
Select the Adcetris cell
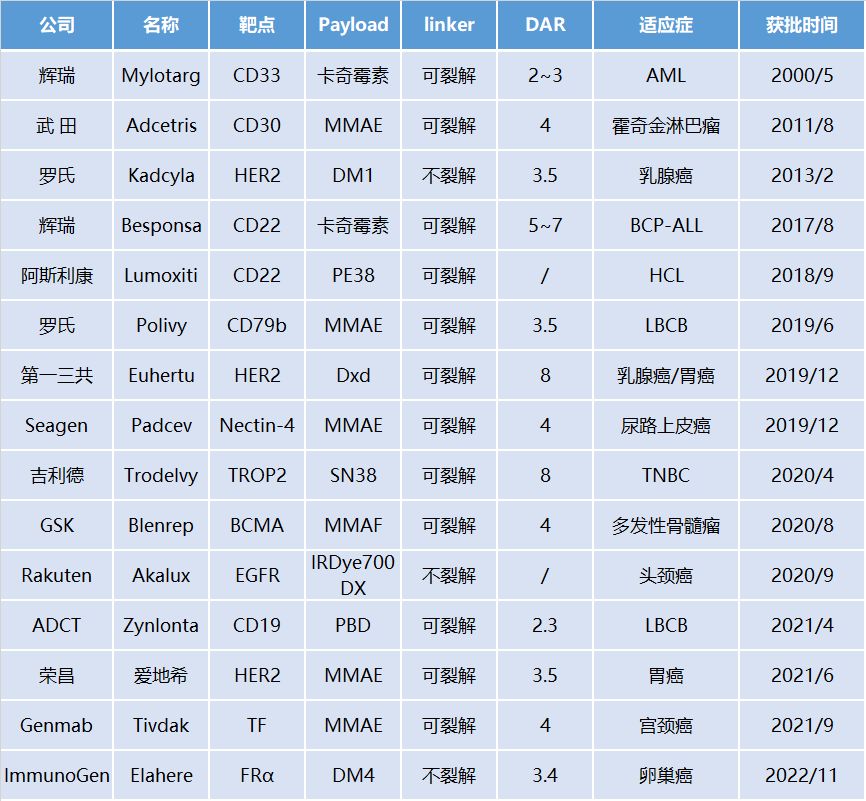161,125
